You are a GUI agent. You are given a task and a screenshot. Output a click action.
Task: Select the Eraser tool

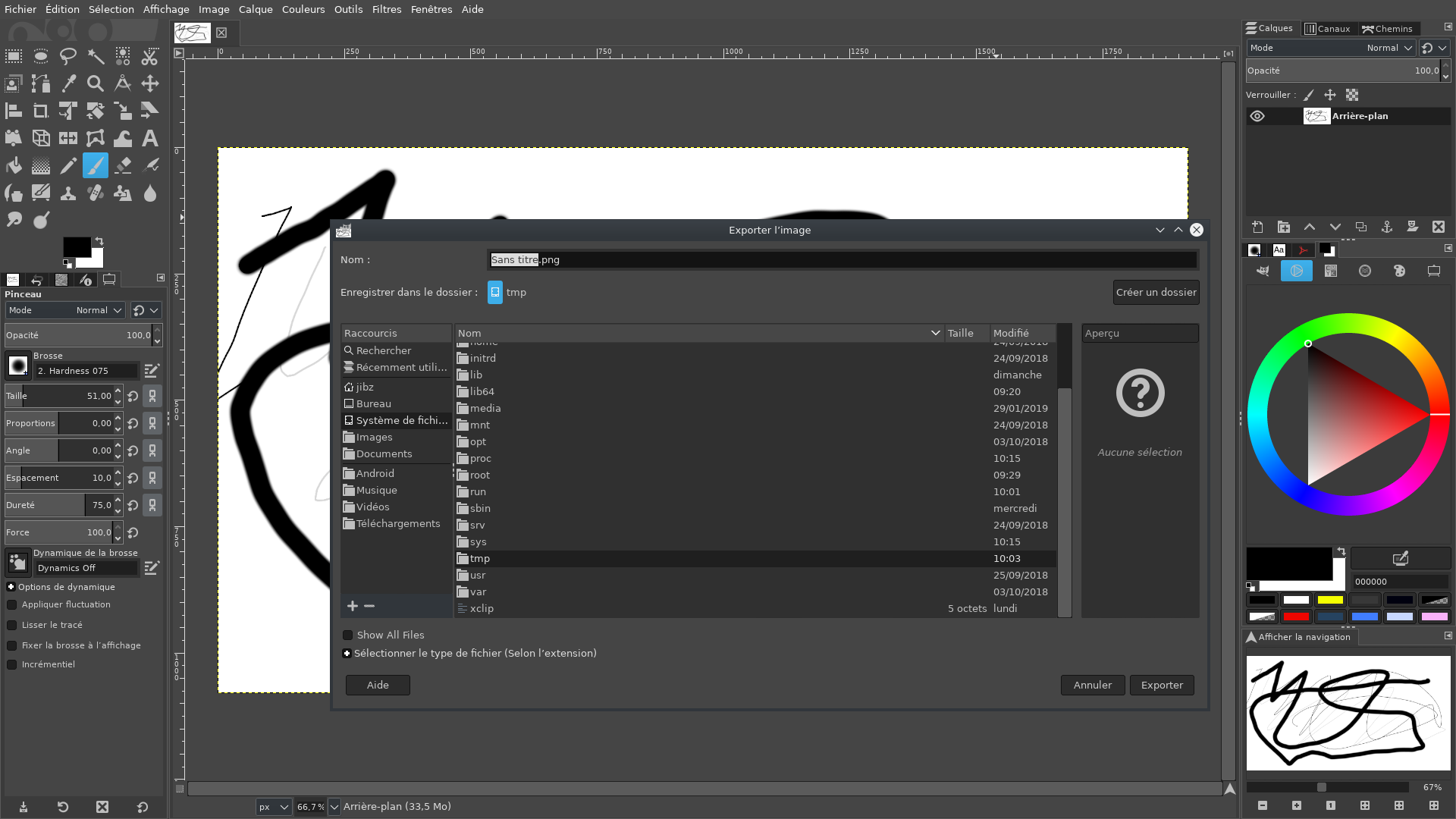point(123,165)
